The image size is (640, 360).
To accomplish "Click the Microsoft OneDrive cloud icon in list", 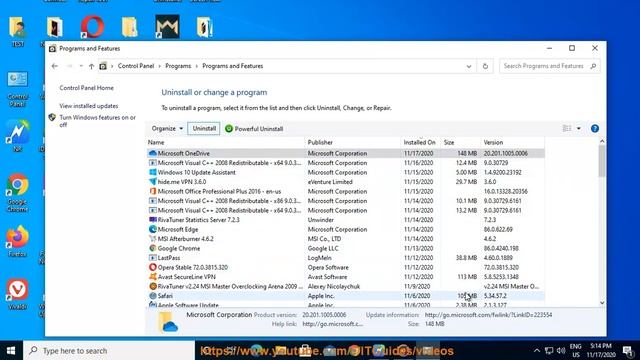I will coord(153,153).
